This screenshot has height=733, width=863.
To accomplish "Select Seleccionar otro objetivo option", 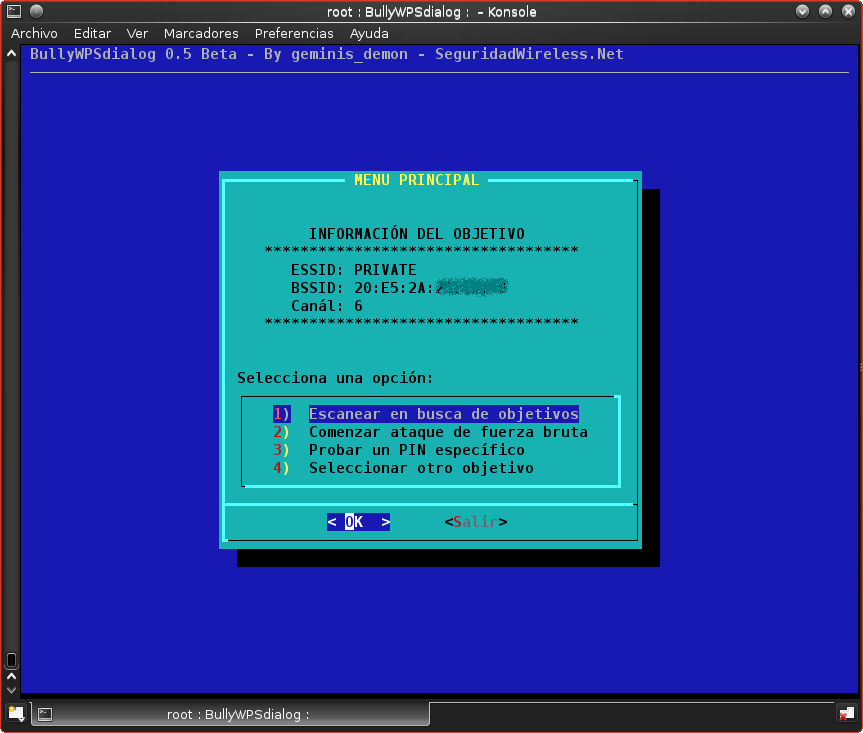I will (x=420, y=468).
